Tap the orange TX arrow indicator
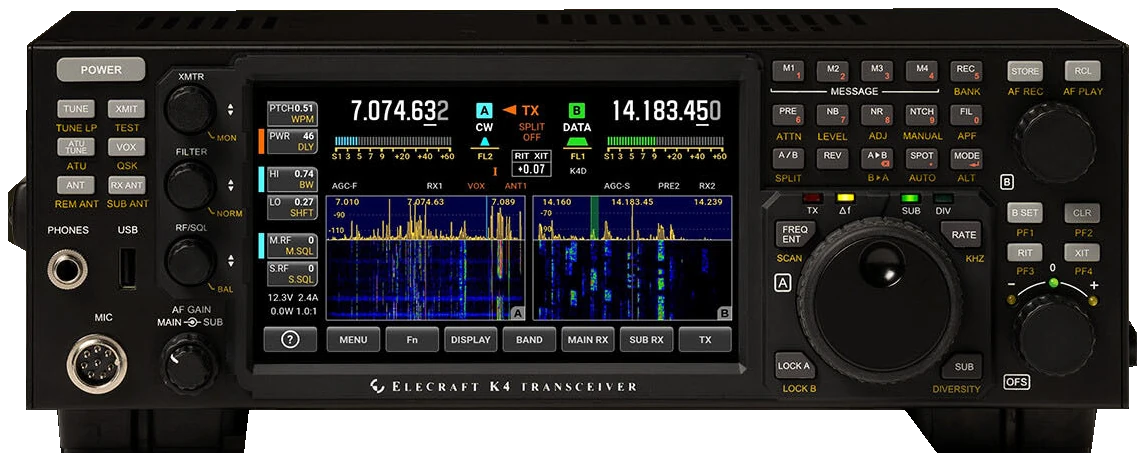Image resolution: width=1145 pixels, height=461 pixels. pos(509,110)
